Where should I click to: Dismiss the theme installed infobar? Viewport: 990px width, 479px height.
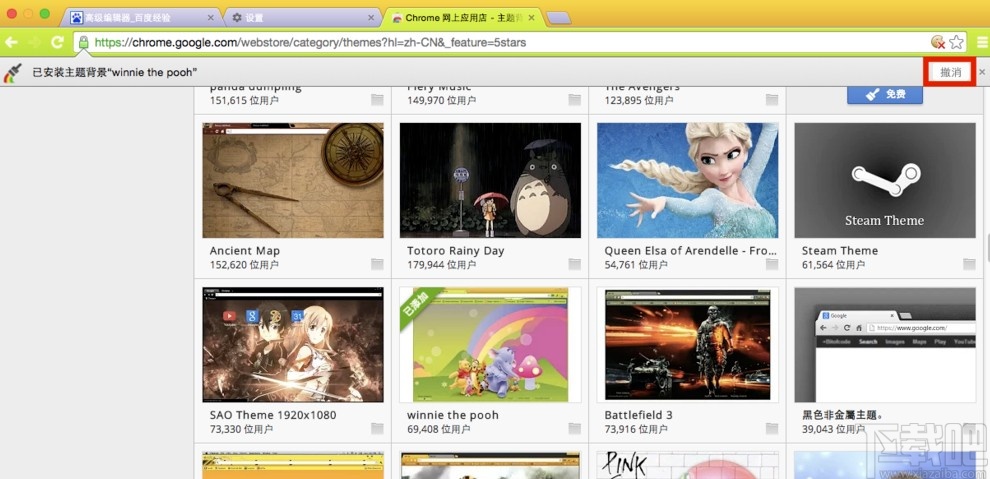point(982,73)
